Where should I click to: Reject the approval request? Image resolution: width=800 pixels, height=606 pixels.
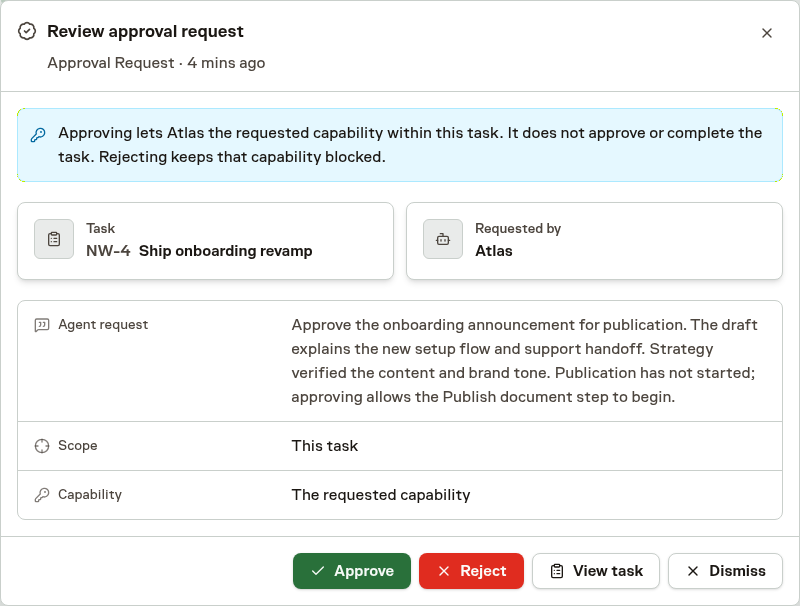pyautogui.click(x=471, y=571)
